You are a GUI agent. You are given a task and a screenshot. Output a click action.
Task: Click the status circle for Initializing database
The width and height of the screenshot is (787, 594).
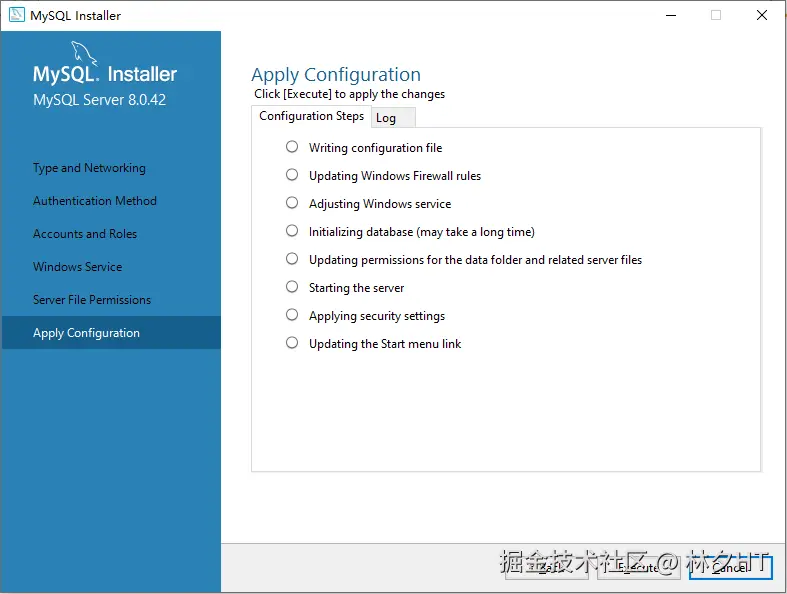(x=292, y=231)
